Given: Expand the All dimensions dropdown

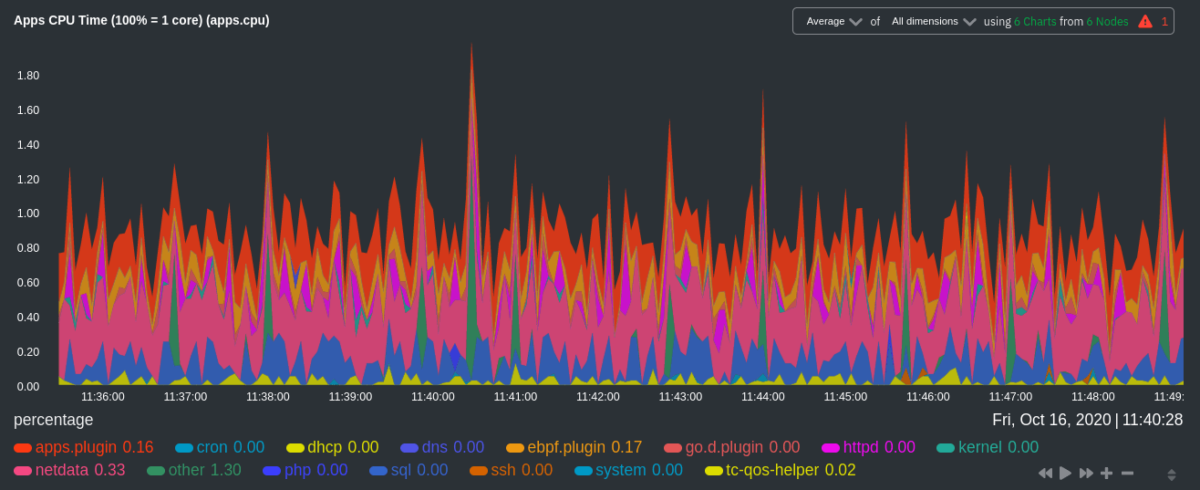Looking at the screenshot, I should [933, 21].
